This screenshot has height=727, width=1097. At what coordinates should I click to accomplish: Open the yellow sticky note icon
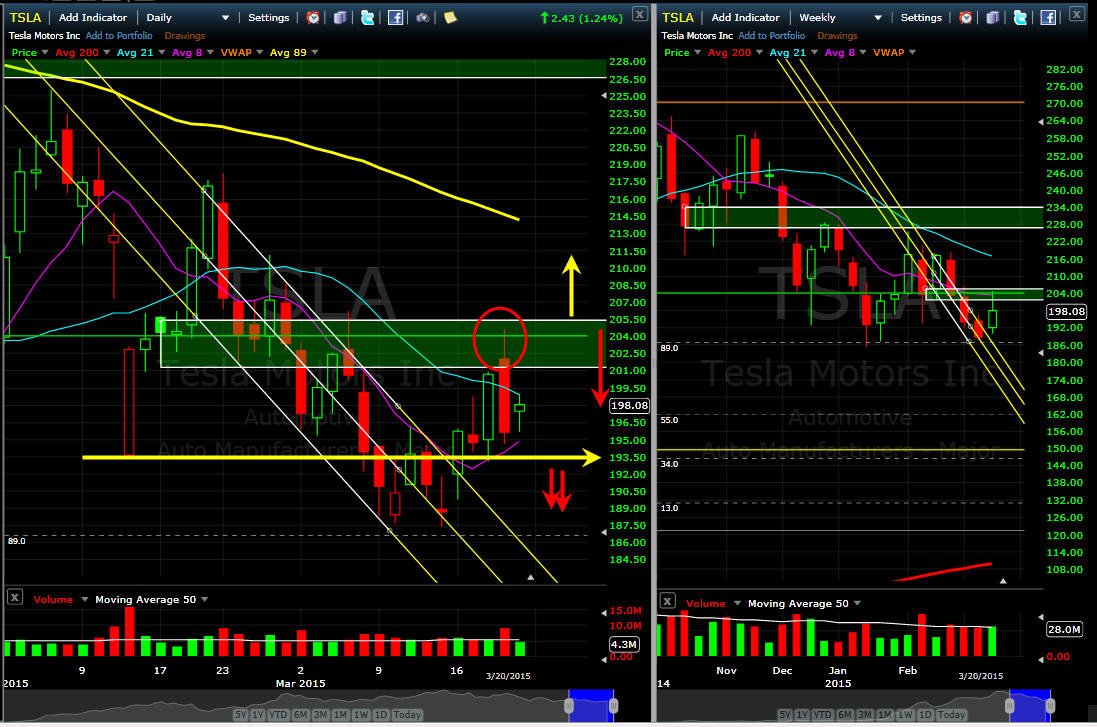[x=451, y=17]
